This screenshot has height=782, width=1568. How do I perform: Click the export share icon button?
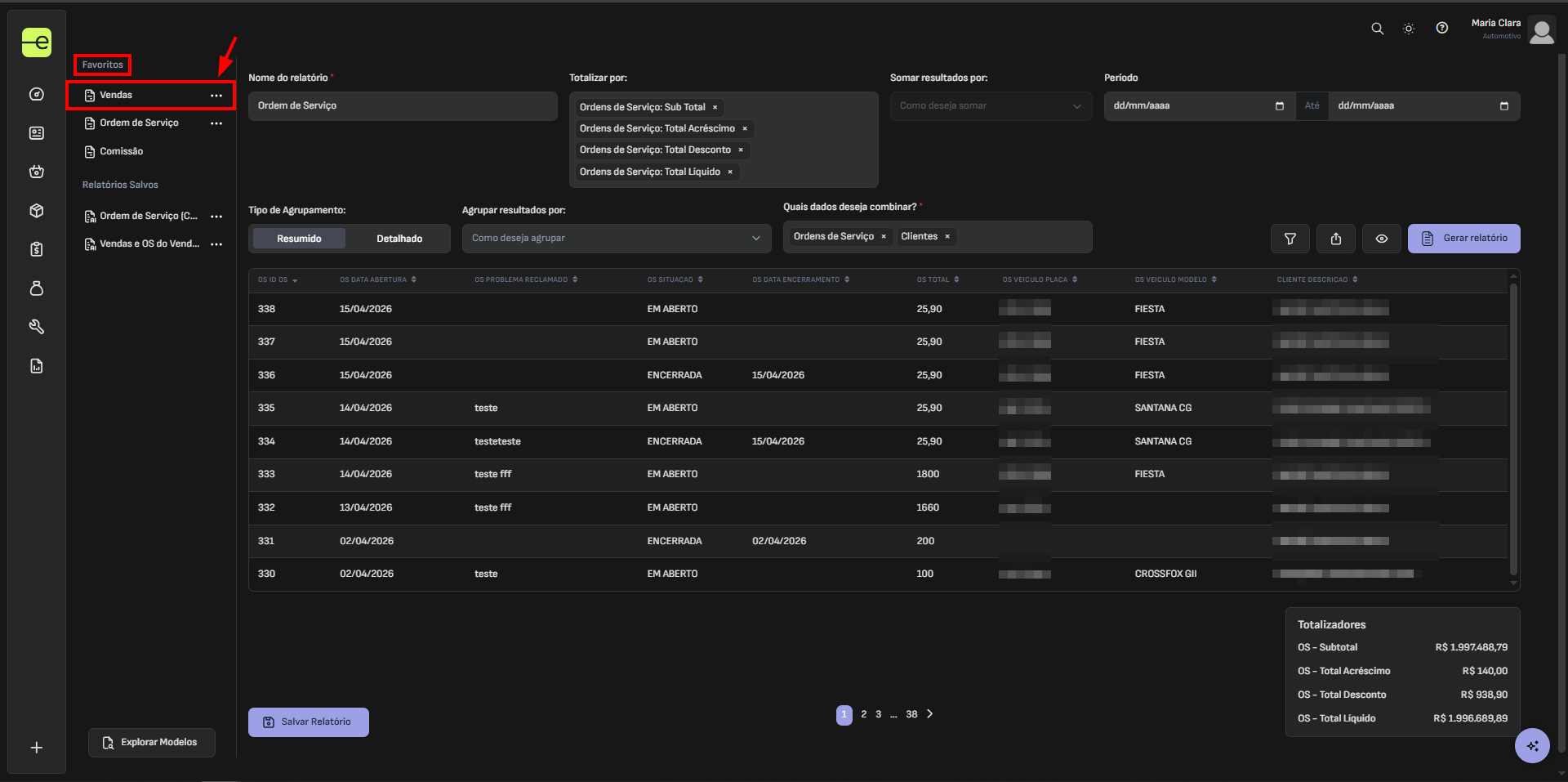tap(1336, 239)
